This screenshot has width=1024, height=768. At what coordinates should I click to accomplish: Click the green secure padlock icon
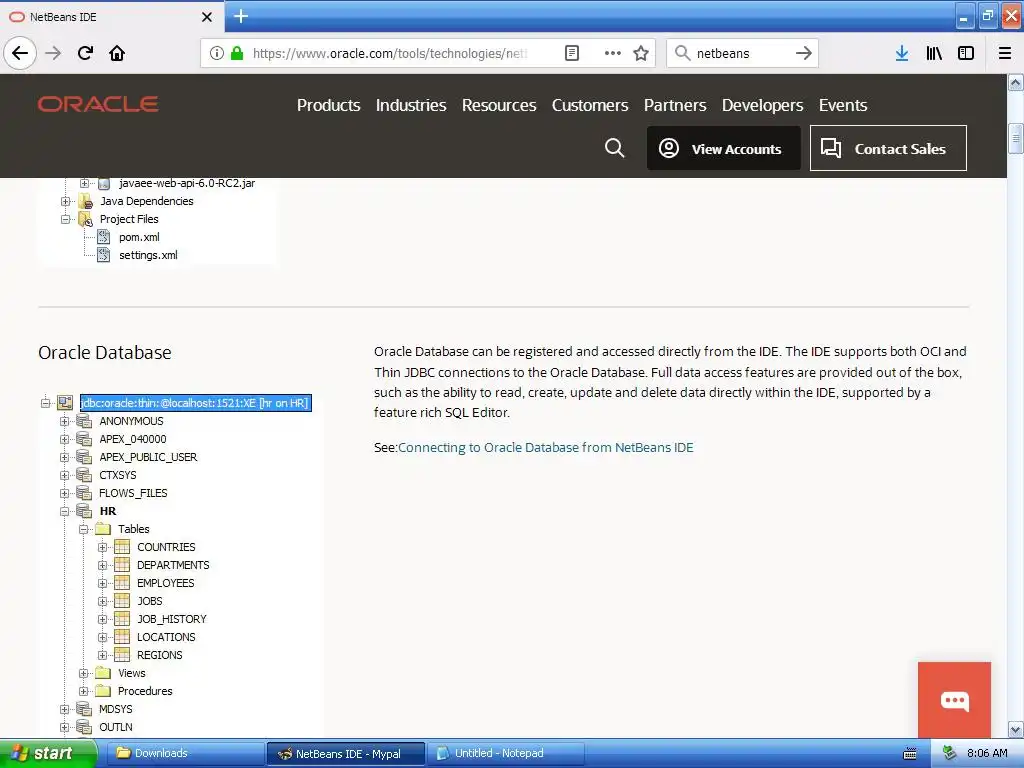(x=237, y=53)
